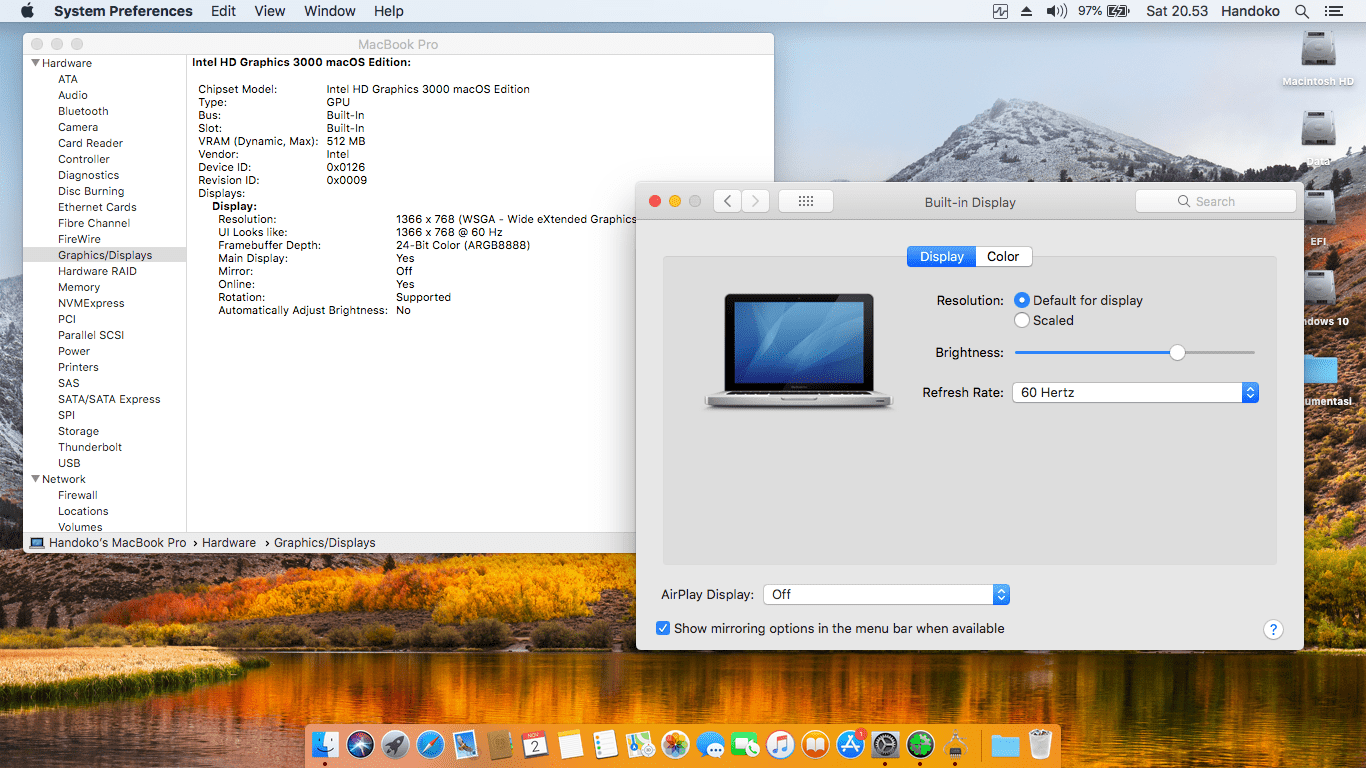The image size is (1366, 768).
Task: Open iBooks icon in Dock
Action: click(x=816, y=744)
